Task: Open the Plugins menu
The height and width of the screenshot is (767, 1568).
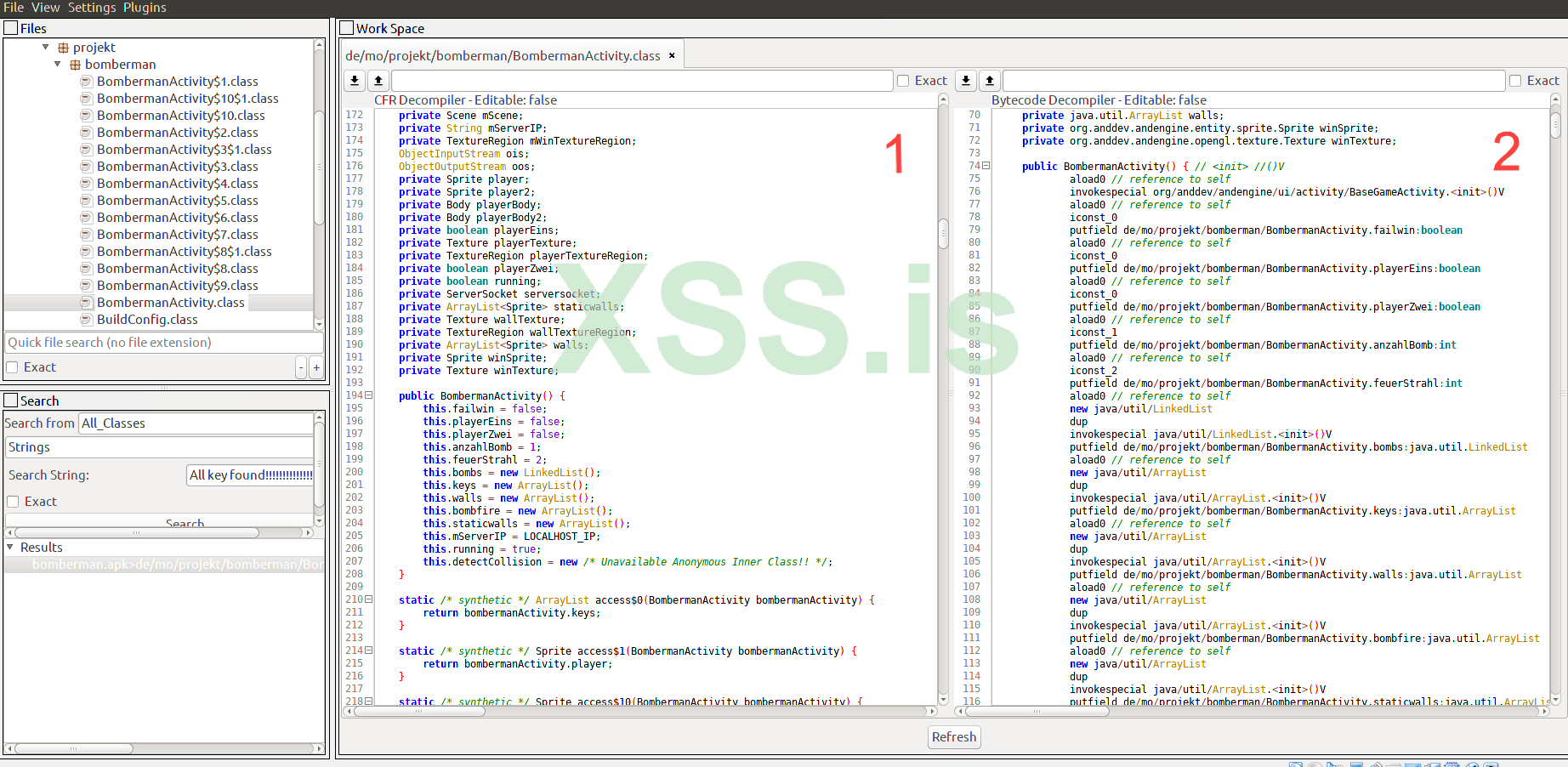Action: tap(145, 8)
